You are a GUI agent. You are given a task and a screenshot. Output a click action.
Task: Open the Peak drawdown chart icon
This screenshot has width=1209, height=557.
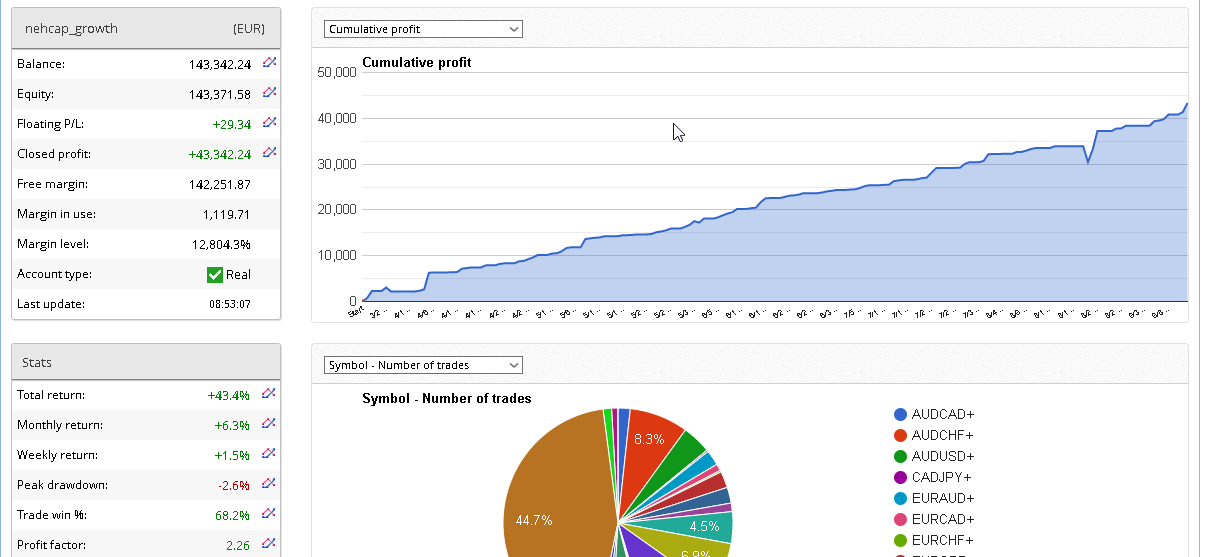pos(269,484)
